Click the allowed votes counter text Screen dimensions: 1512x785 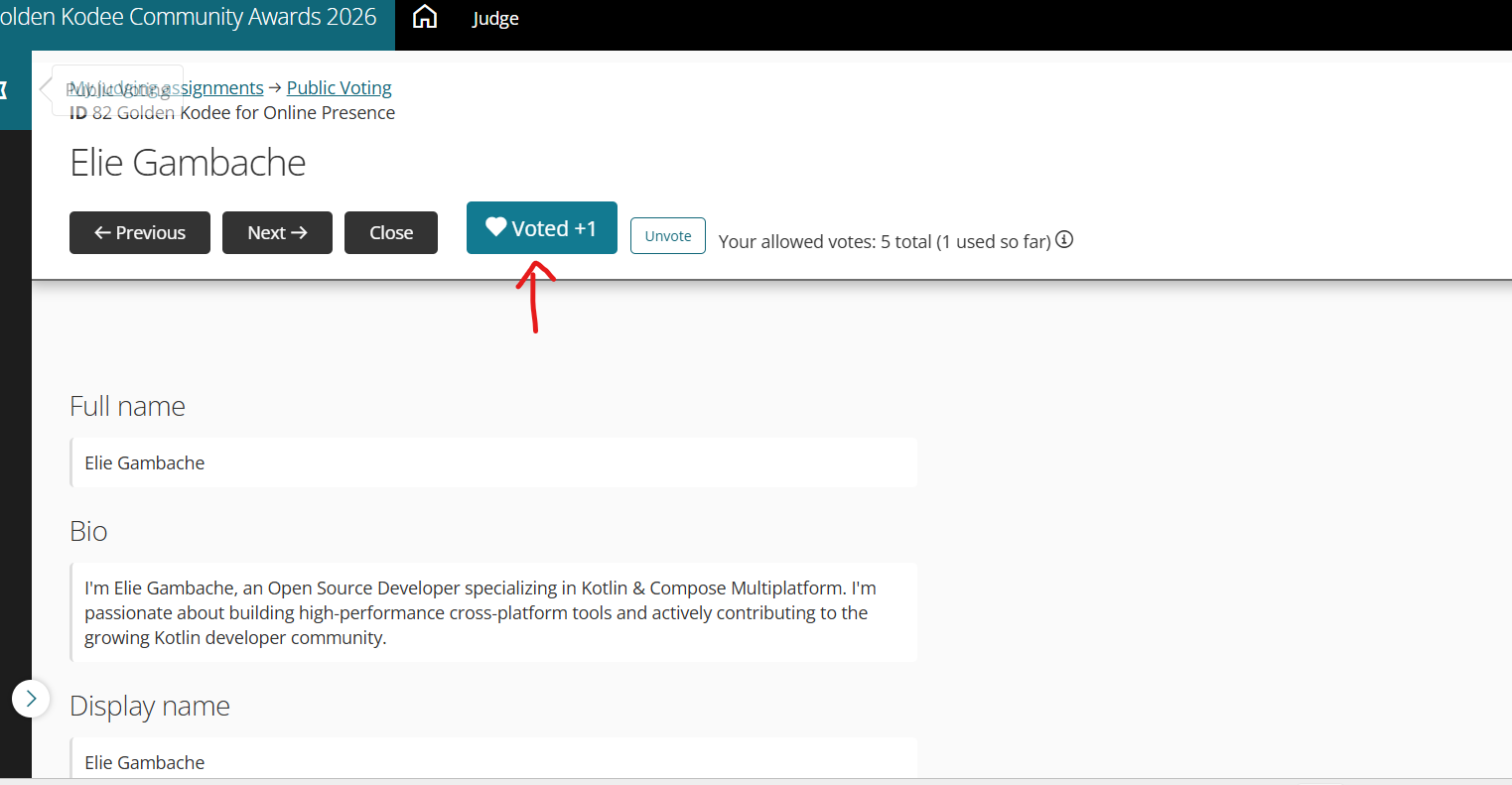(x=884, y=241)
